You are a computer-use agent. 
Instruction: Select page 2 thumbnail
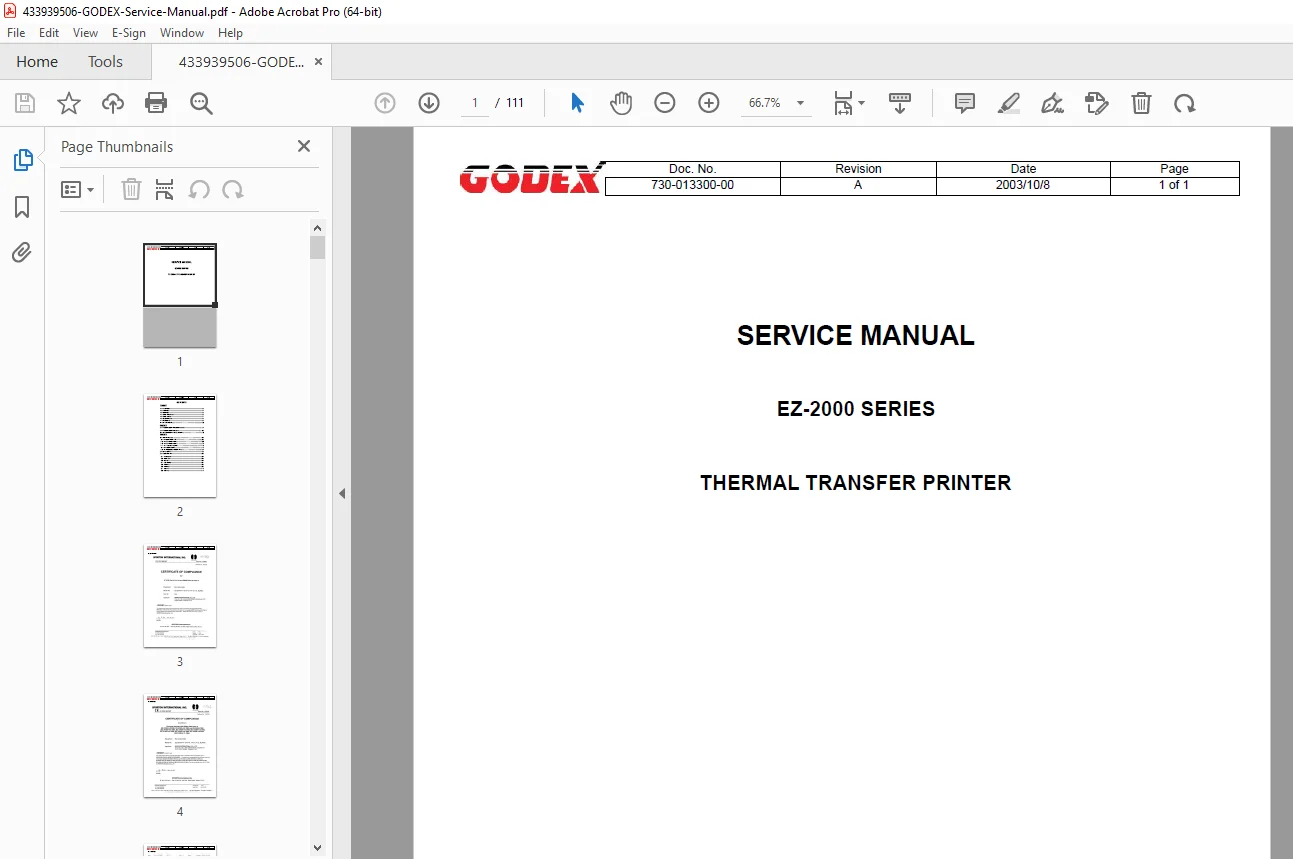point(180,445)
